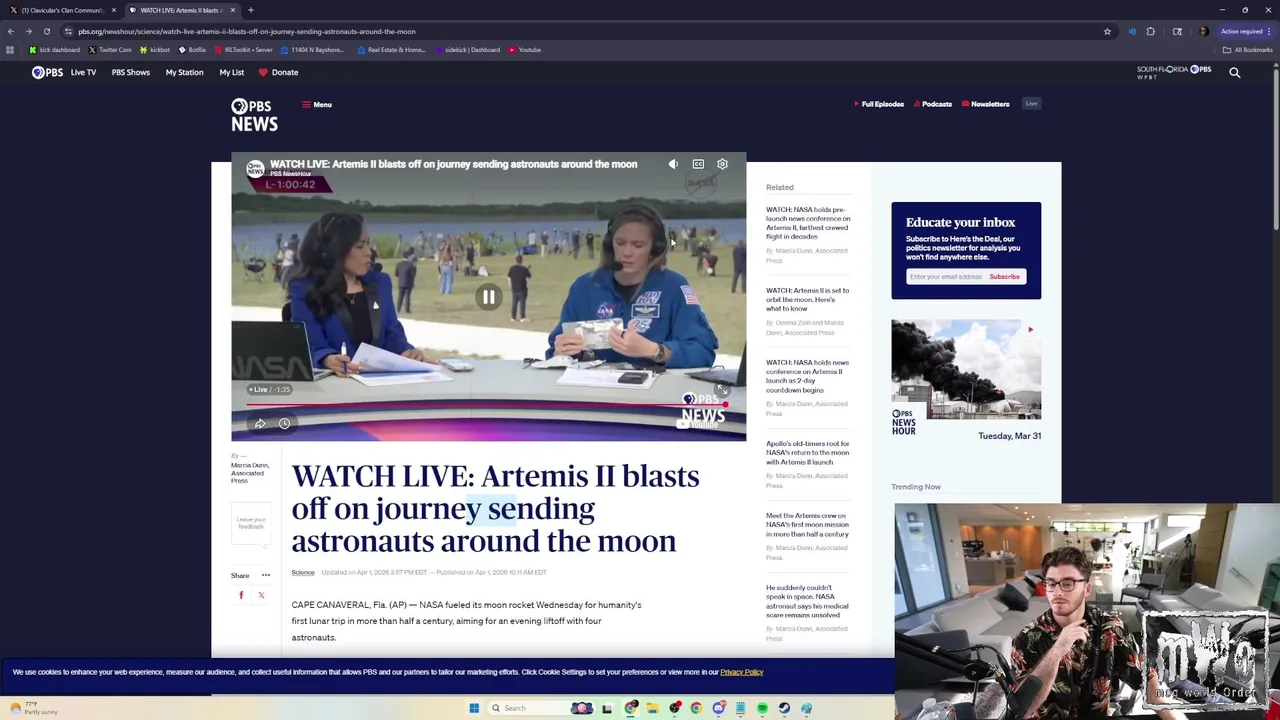Share the article on X
The width and height of the screenshot is (1280, 720).
[x=261, y=595]
